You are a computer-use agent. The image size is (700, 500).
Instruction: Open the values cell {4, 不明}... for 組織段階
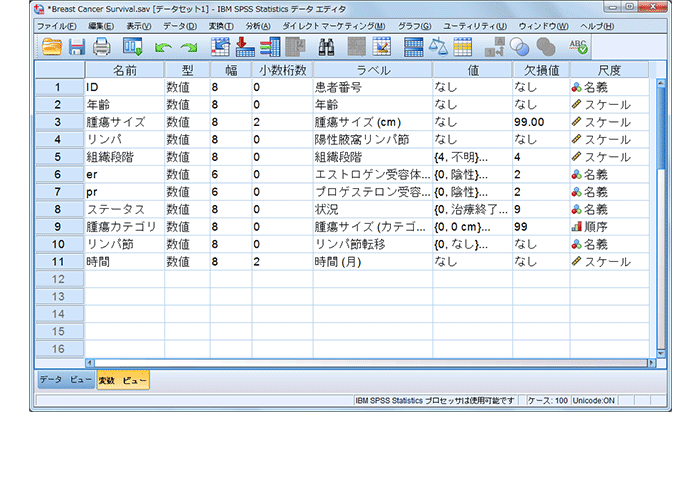472,157
